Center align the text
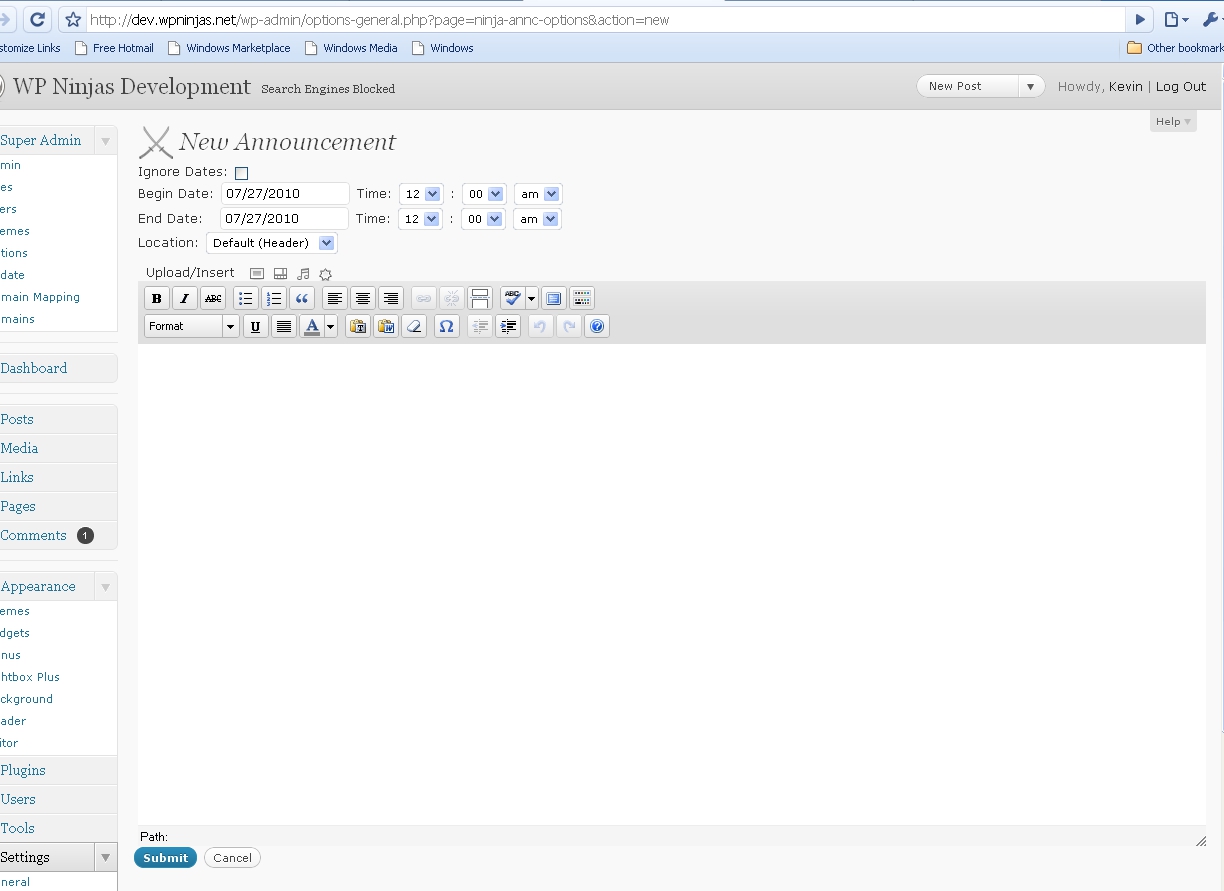The width and height of the screenshot is (1224, 891). click(363, 298)
